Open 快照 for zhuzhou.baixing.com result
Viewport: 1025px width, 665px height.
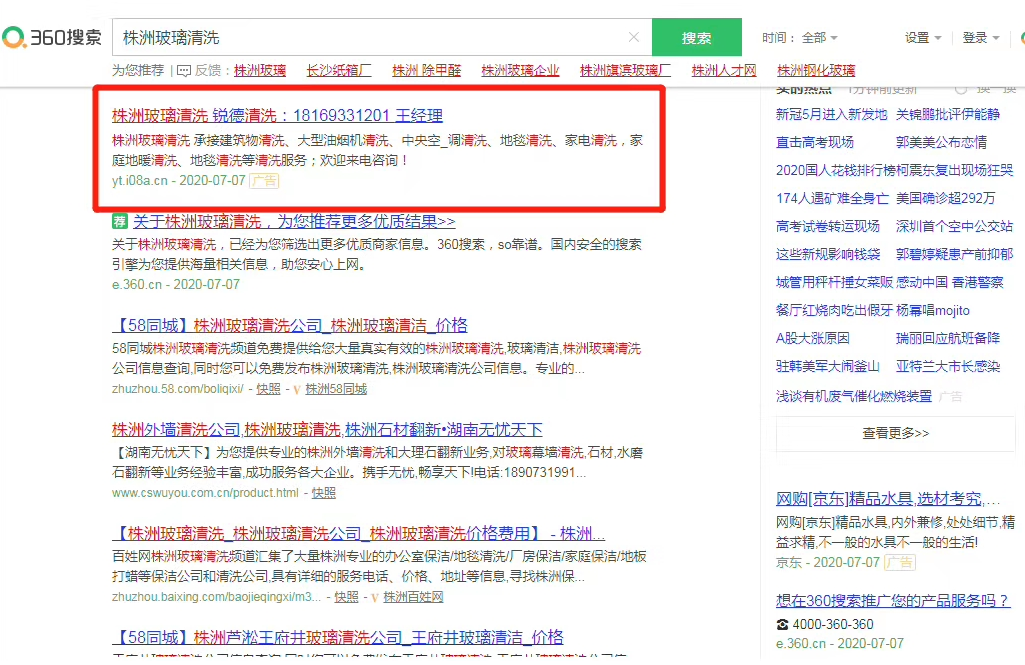[346, 597]
